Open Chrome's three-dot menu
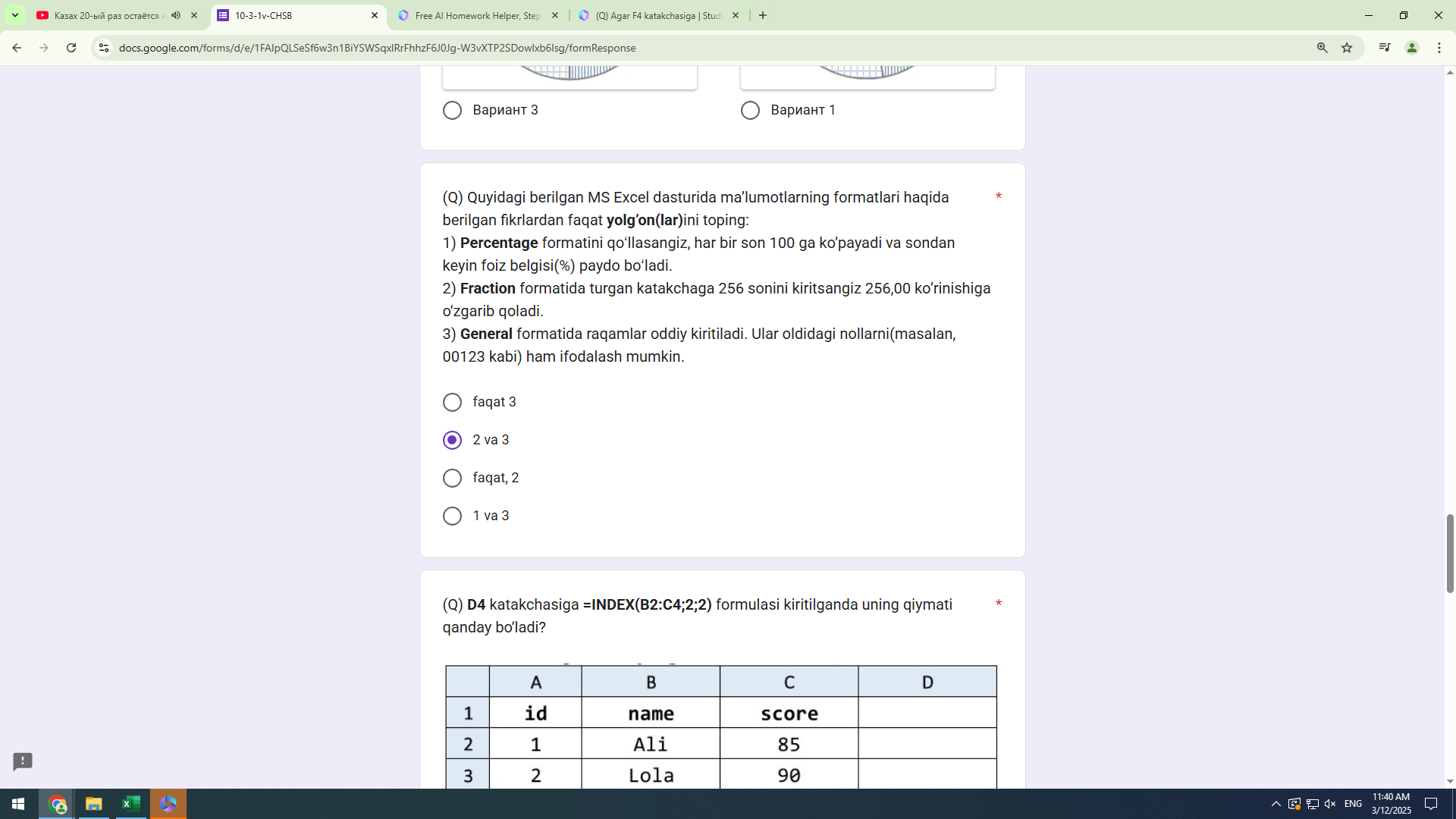The width and height of the screenshot is (1456, 819). click(x=1439, y=47)
